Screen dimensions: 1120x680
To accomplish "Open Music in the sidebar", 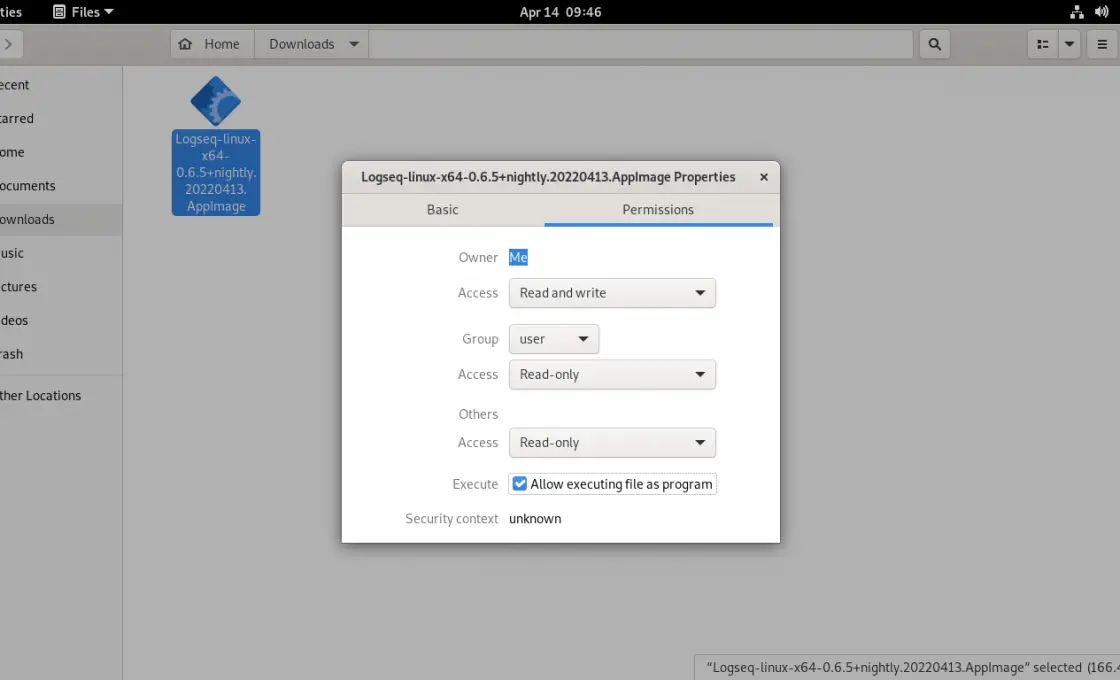I will tap(61, 253).
